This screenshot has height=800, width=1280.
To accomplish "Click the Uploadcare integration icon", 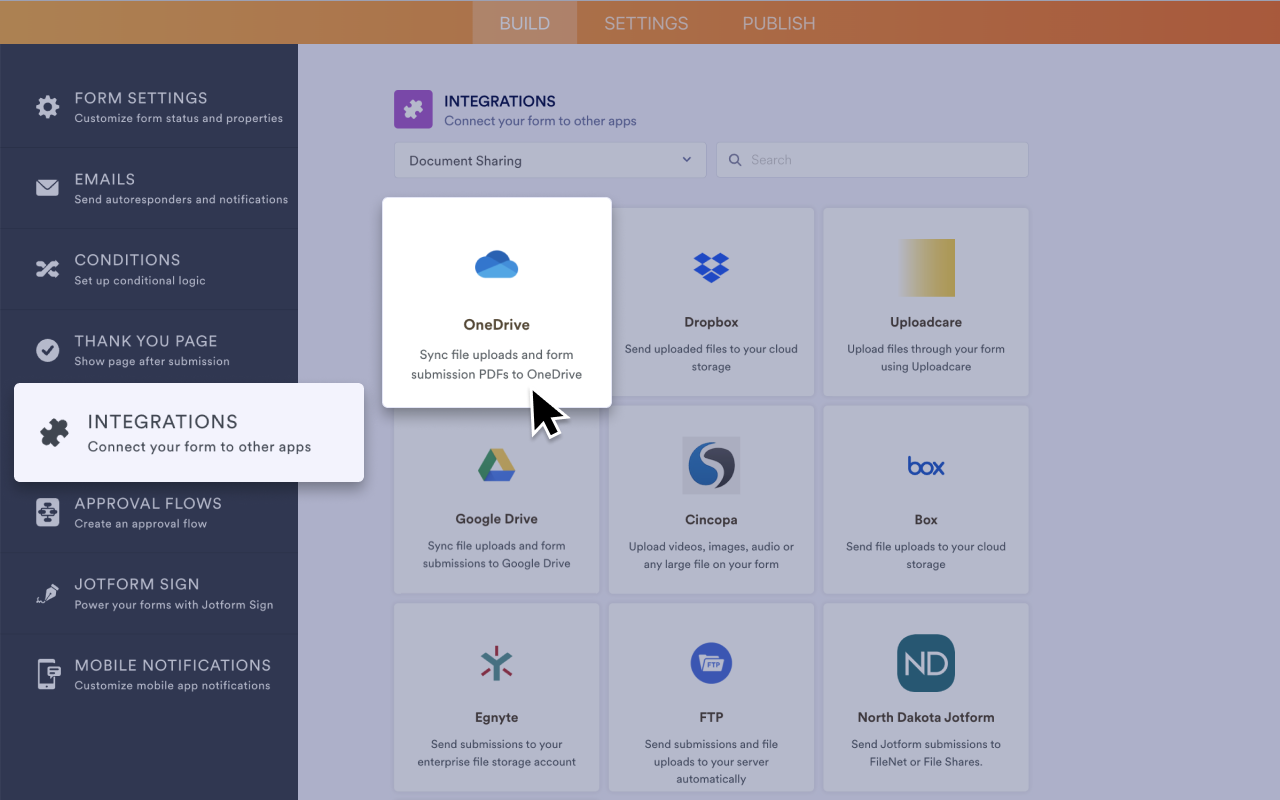I will tap(925, 267).
